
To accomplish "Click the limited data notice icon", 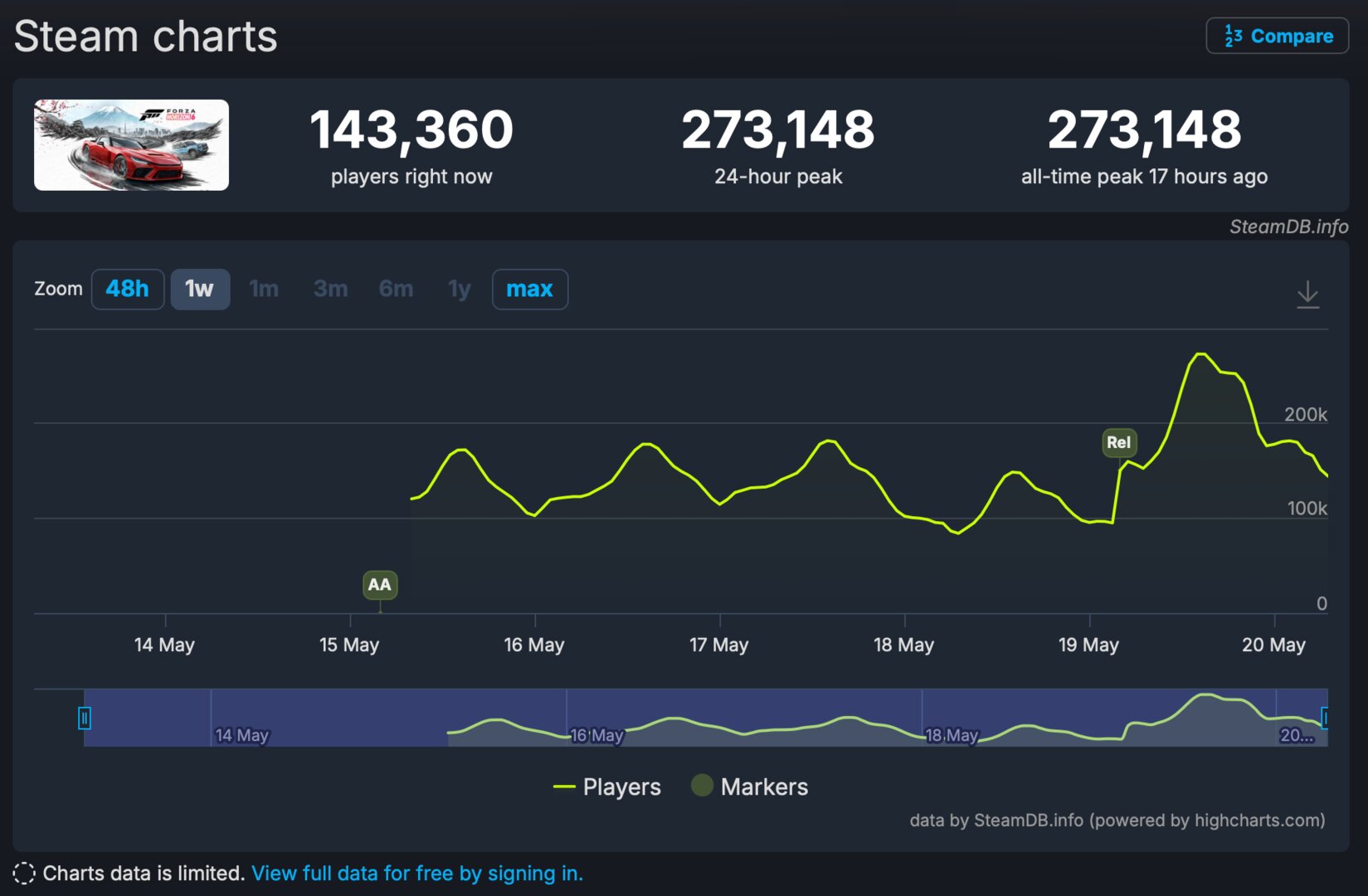I will [x=24, y=874].
